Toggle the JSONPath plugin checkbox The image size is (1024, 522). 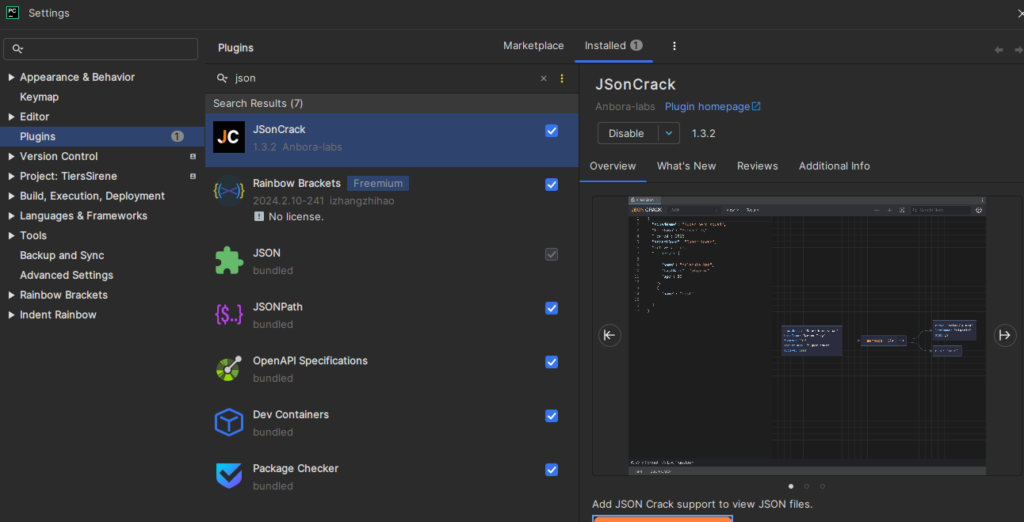click(552, 308)
